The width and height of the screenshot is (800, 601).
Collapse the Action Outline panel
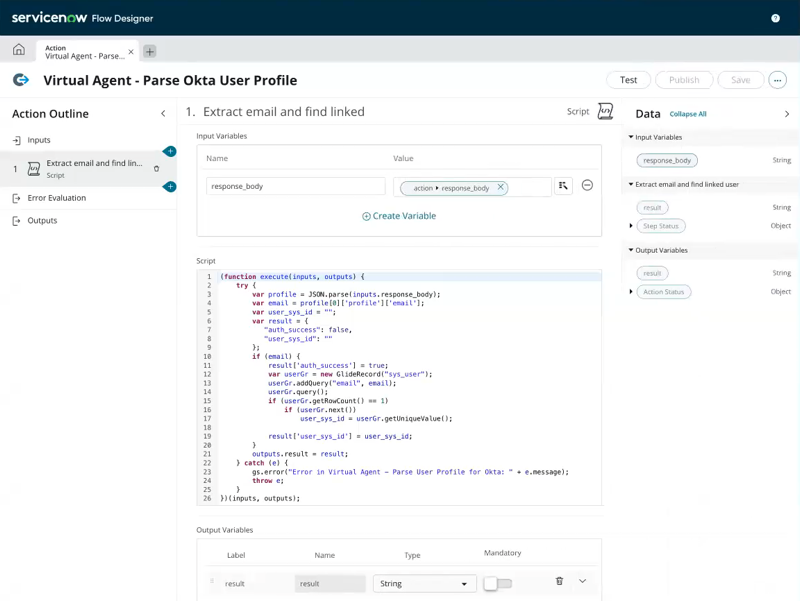click(163, 114)
